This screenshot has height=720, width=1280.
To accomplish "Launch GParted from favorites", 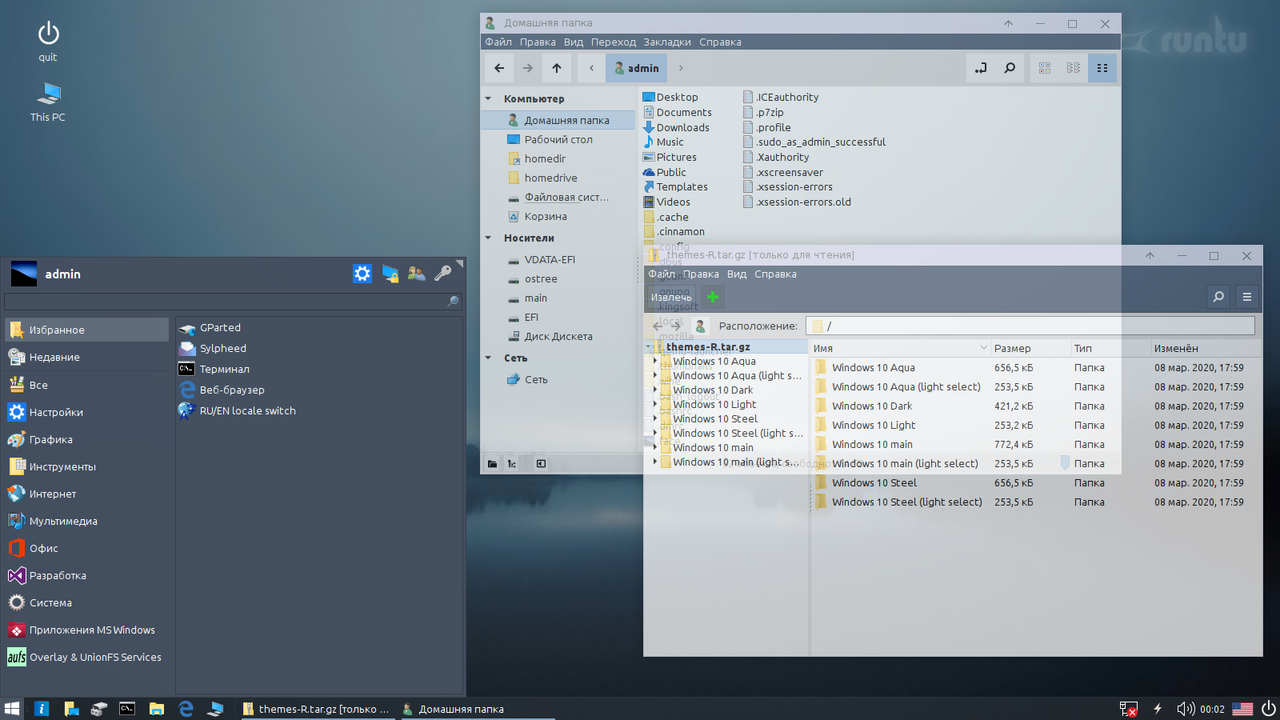I will coord(210,327).
